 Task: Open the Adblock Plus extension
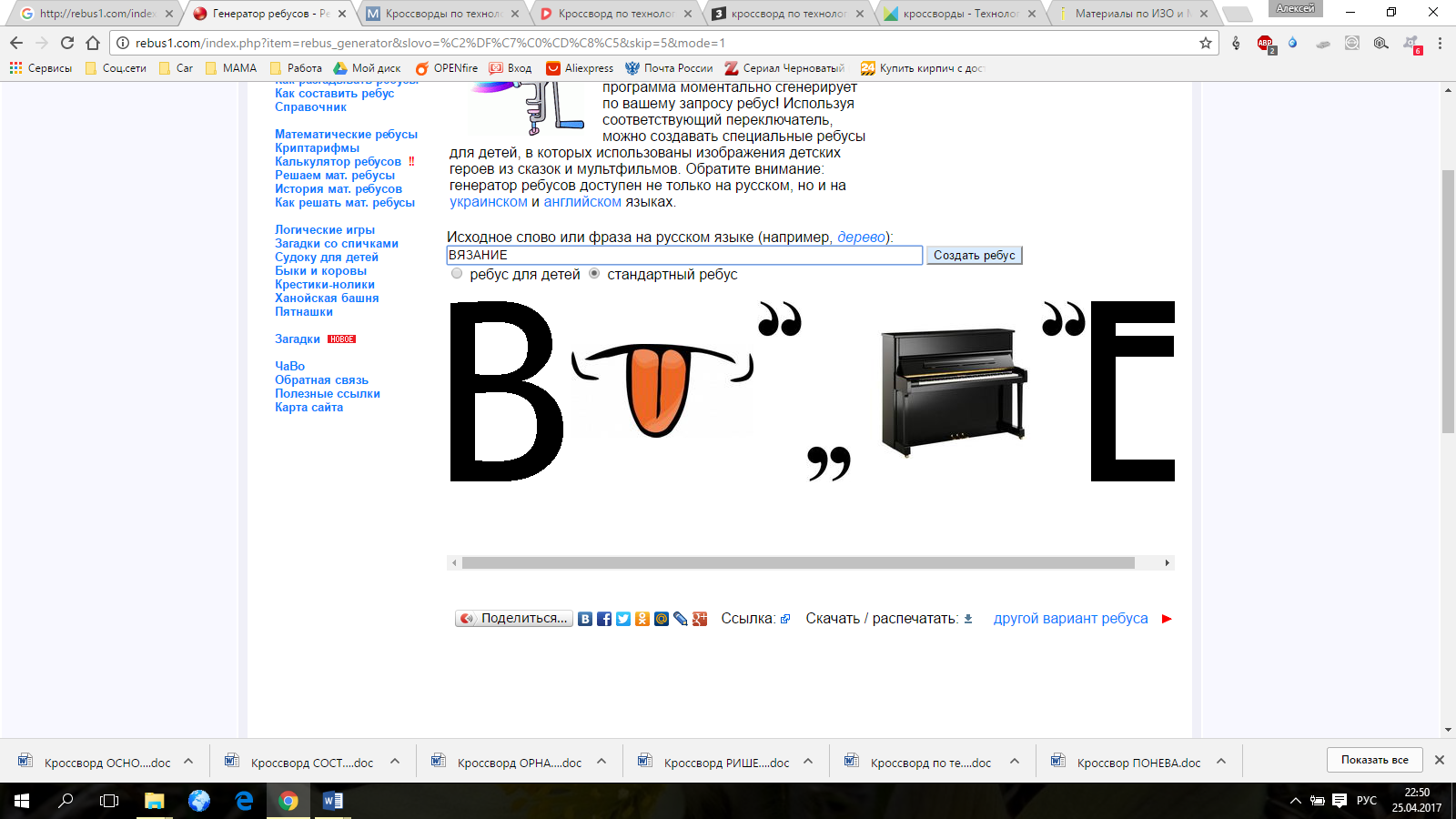point(1266,44)
